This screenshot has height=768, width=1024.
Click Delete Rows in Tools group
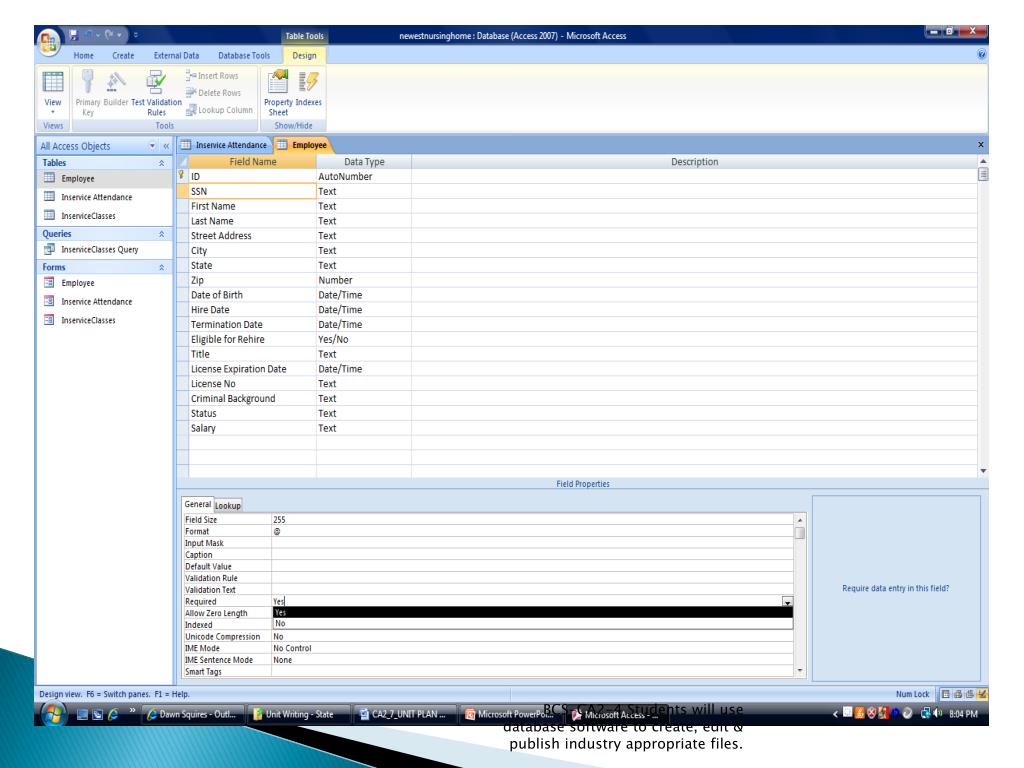click(214, 93)
